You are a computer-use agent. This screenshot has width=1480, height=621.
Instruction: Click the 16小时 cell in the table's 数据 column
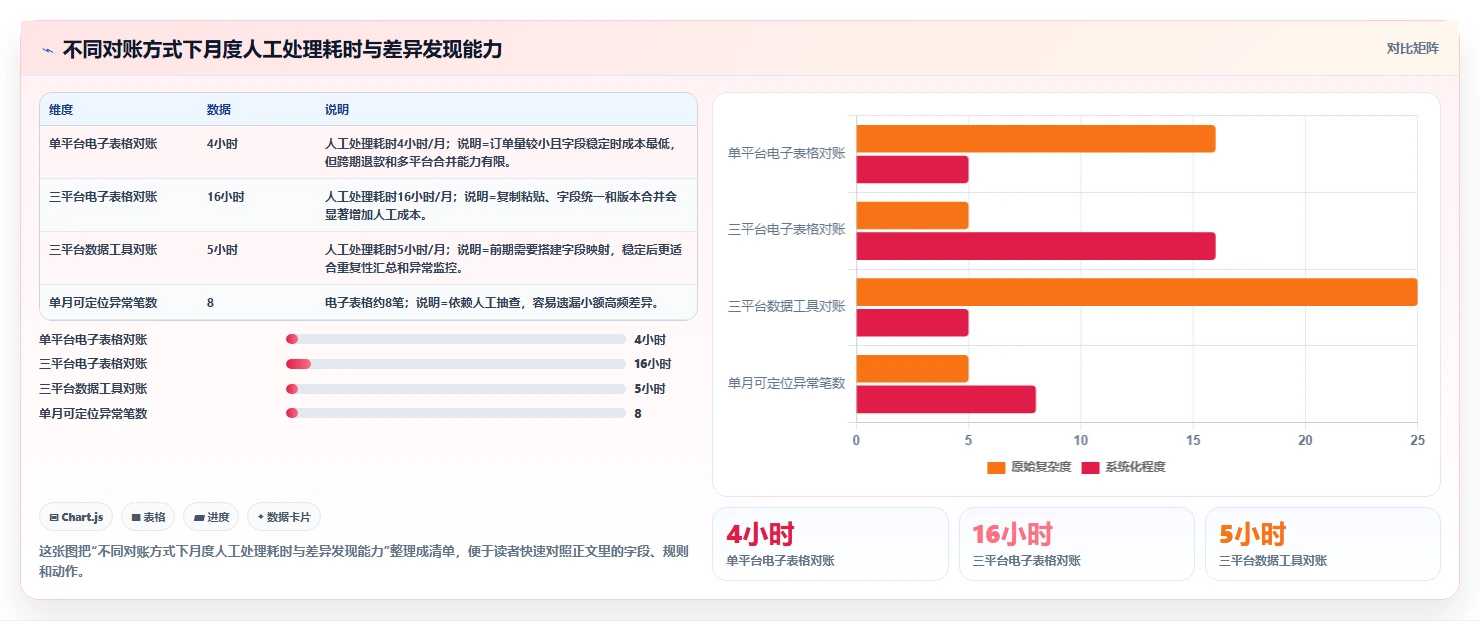click(226, 197)
